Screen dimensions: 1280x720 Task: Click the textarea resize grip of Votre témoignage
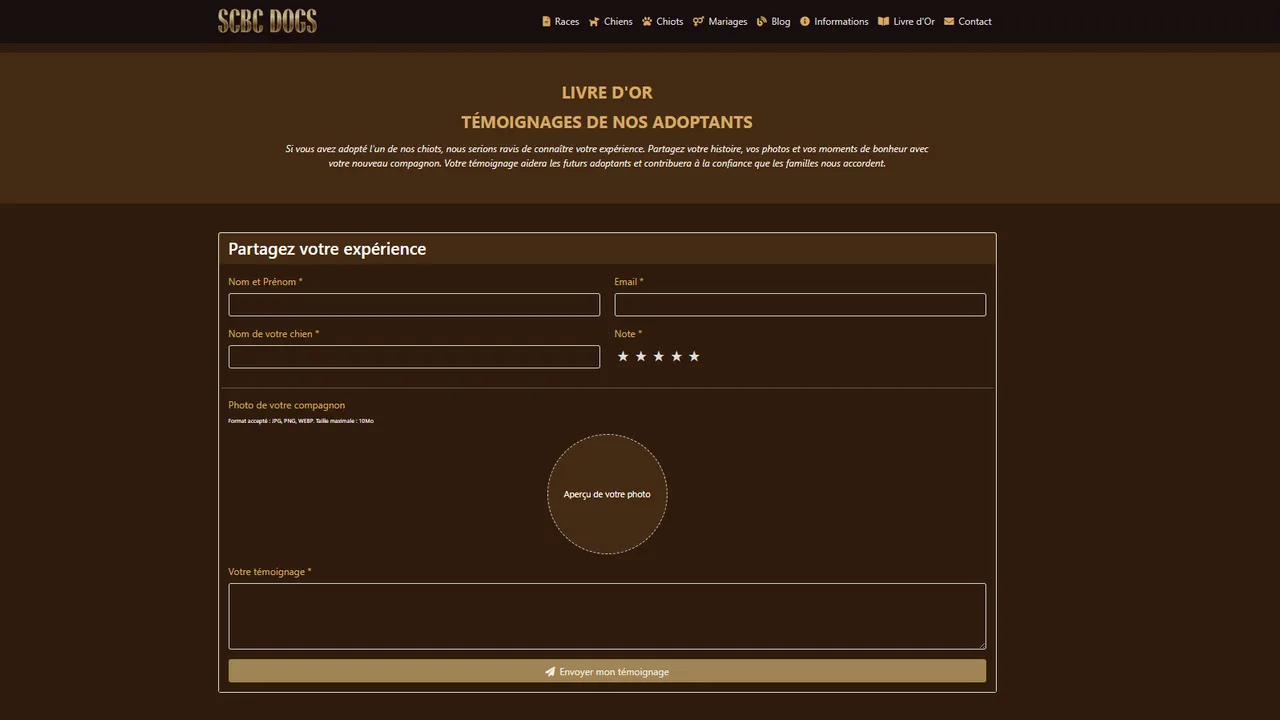point(981,645)
